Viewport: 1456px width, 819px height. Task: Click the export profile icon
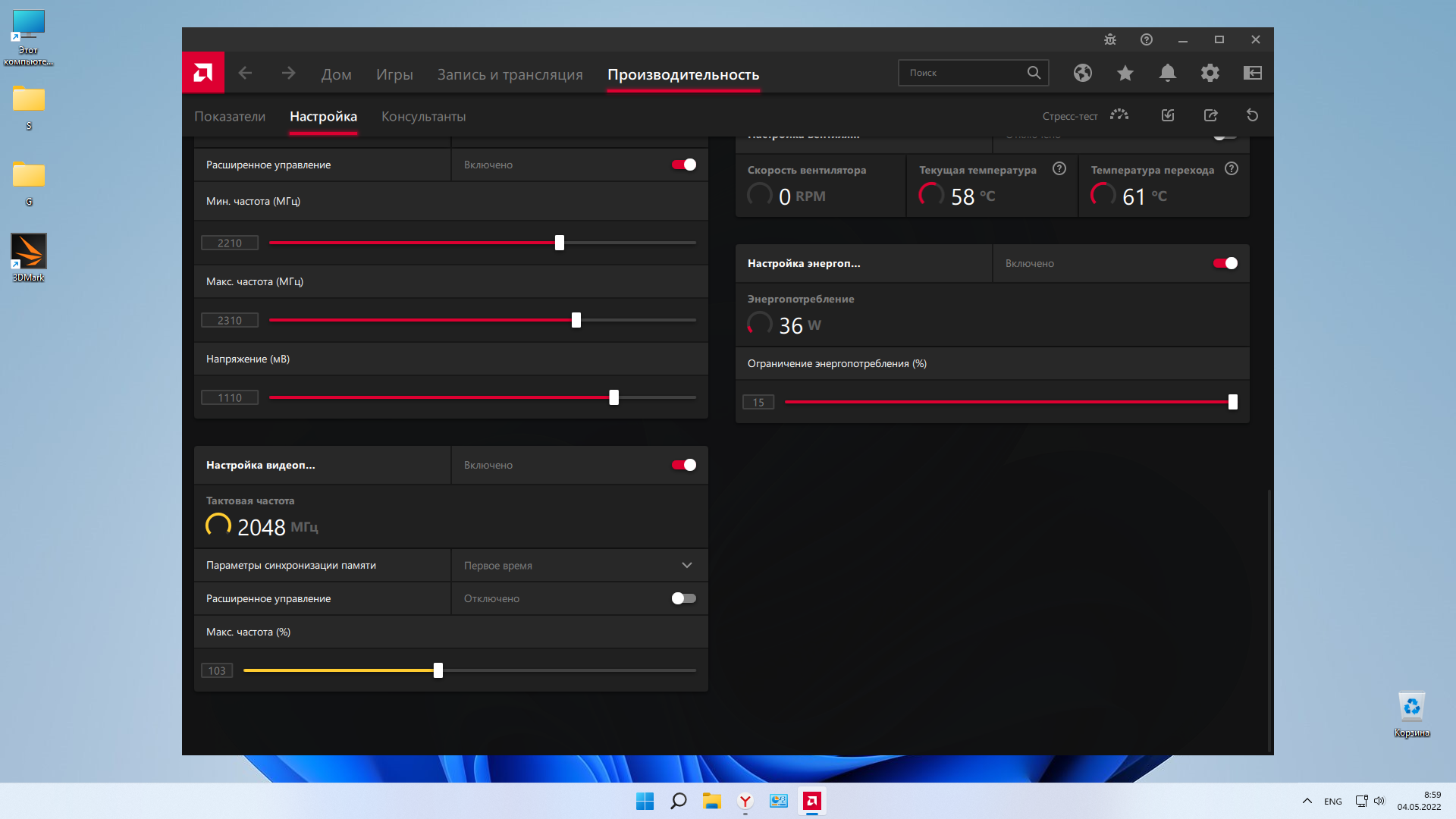[x=1210, y=115]
